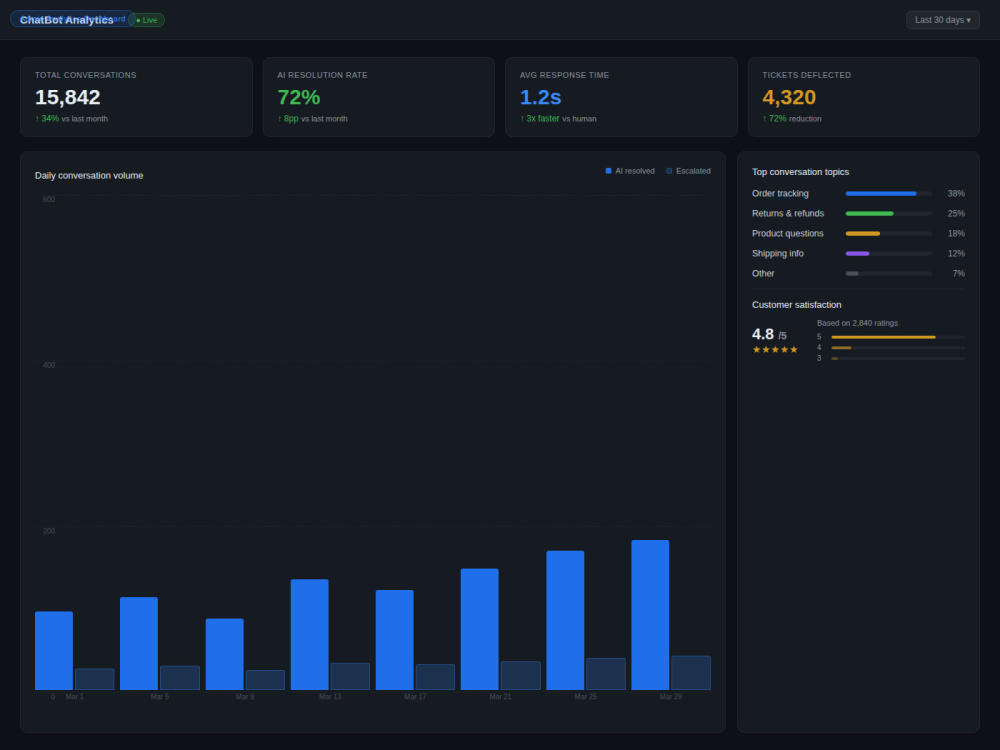Select the Order tracking topic label

click(x=780, y=193)
